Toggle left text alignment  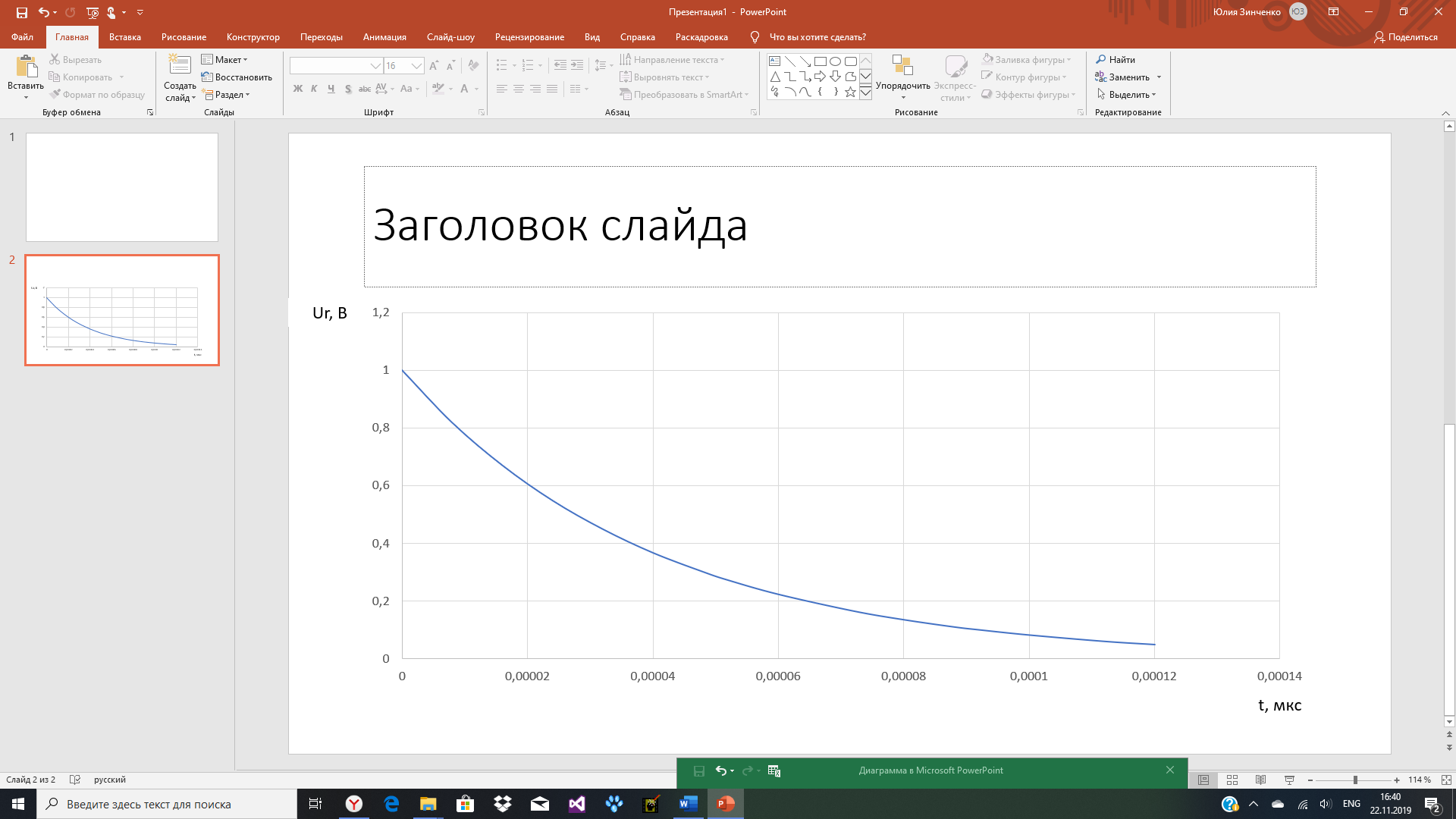502,89
